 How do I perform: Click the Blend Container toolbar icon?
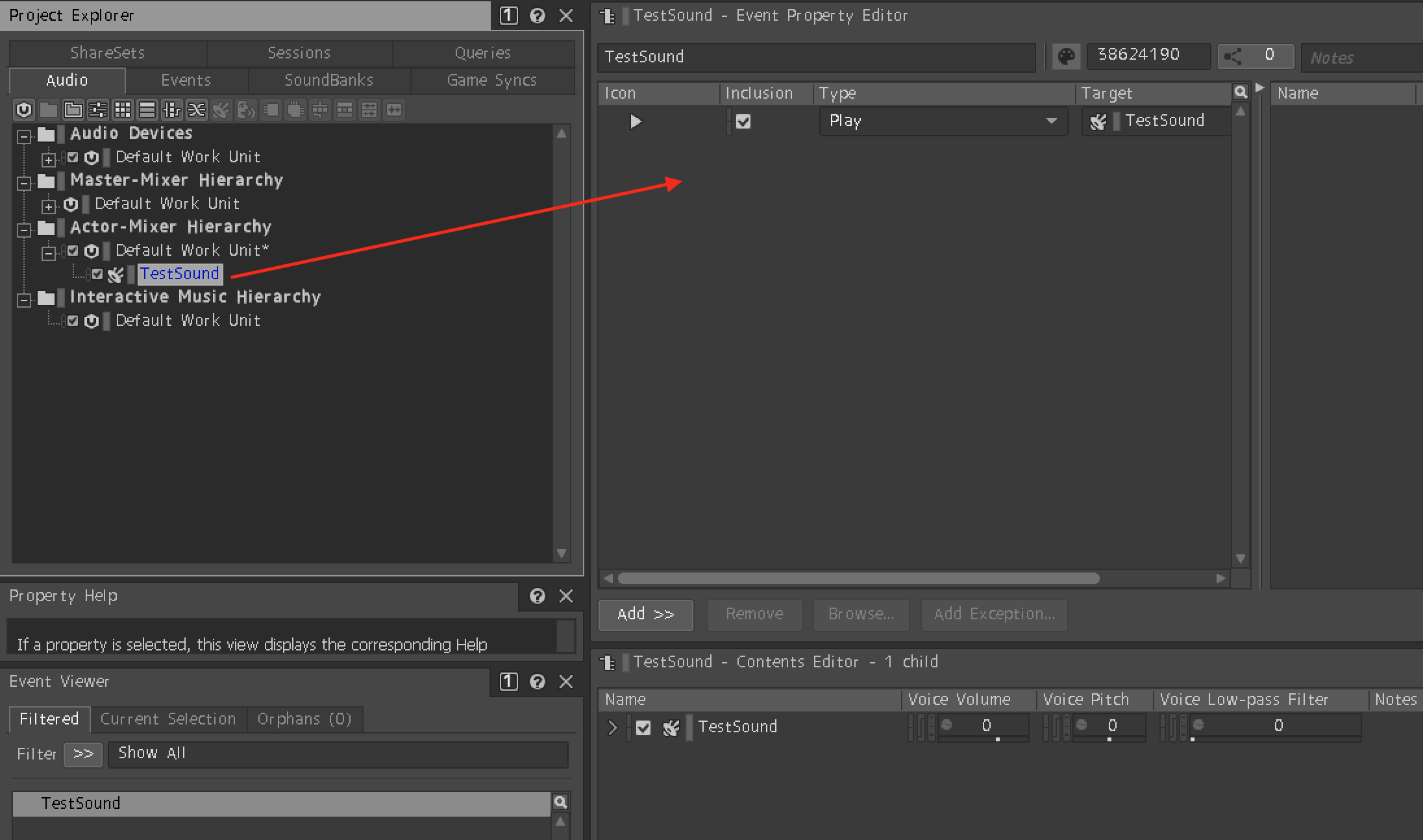(197, 110)
